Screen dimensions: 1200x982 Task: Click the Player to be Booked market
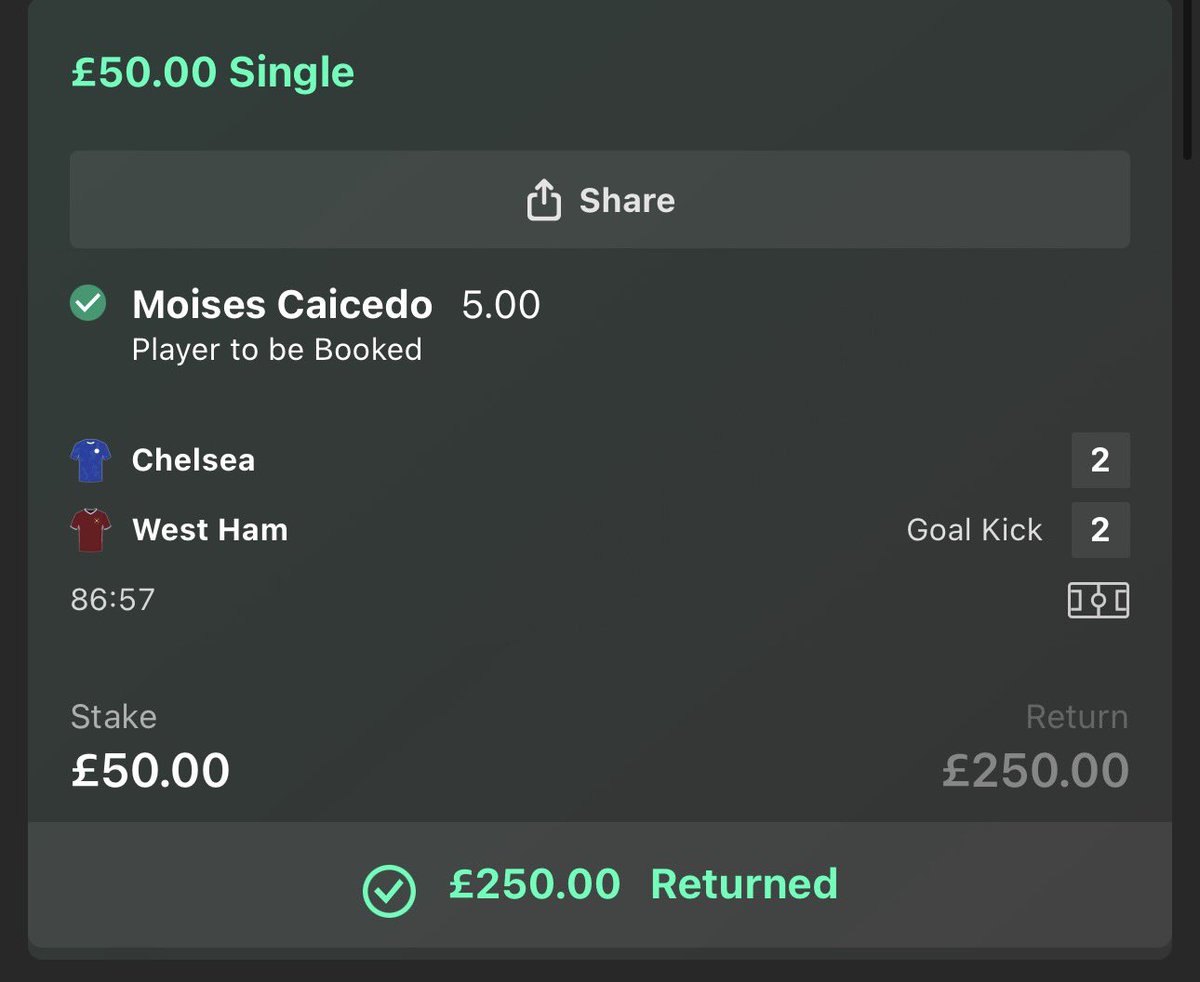277,350
